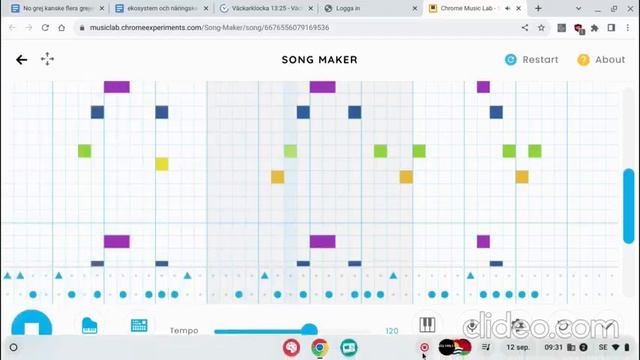Go to the browser home page
The width and height of the screenshot is (640, 360).
pos(62,28)
